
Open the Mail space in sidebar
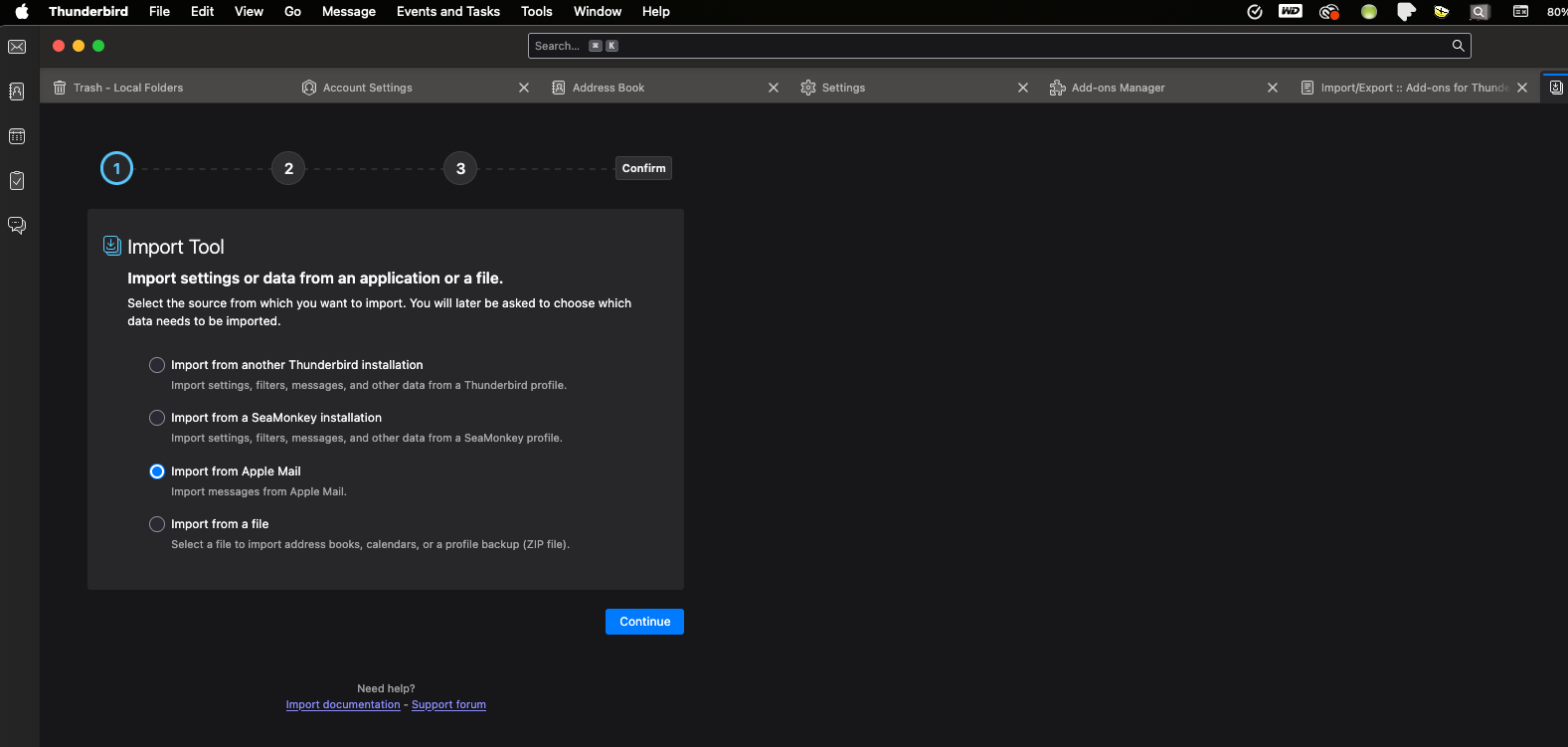tap(17, 47)
